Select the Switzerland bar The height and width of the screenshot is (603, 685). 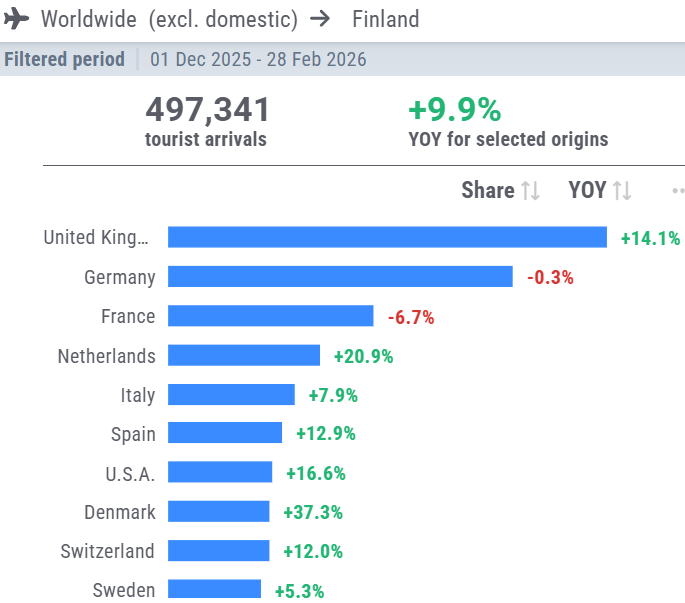click(x=218, y=551)
